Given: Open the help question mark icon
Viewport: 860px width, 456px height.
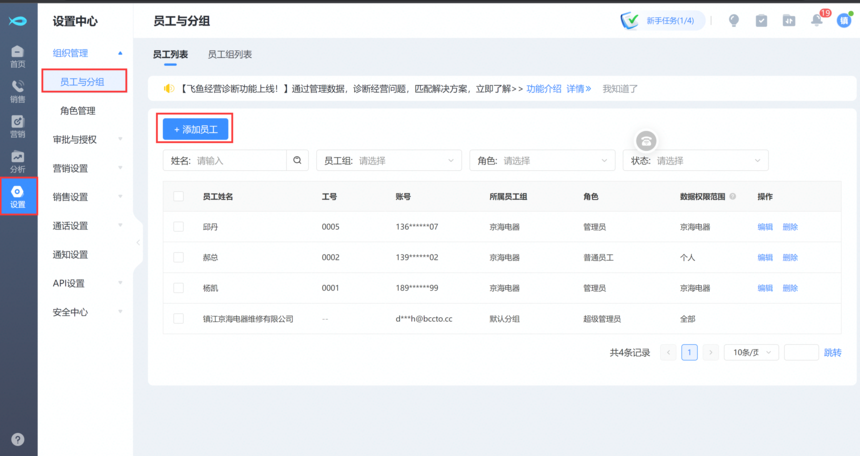Looking at the screenshot, I should (17, 439).
